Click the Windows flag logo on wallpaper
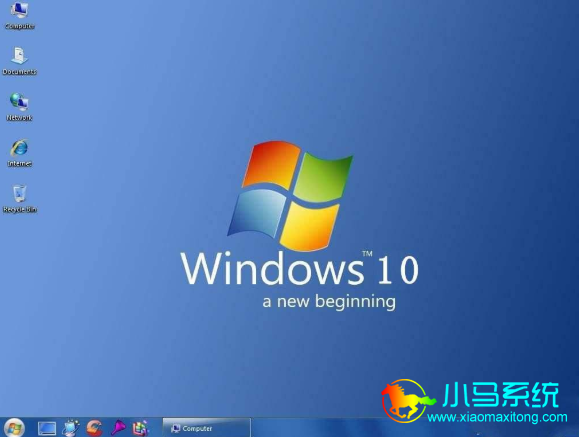 point(290,195)
